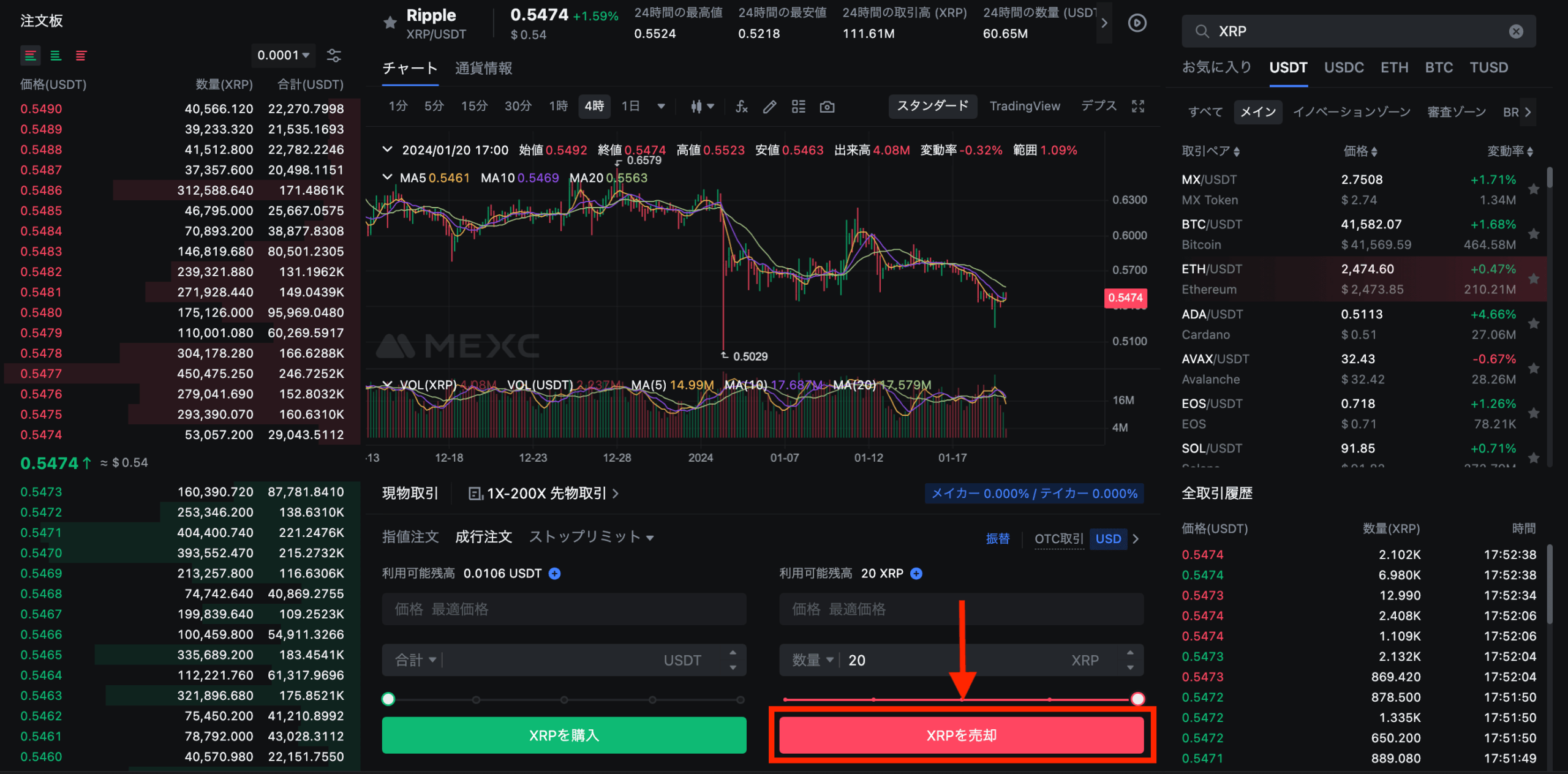Image resolution: width=1568 pixels, height=774 pixels.
Task: Set chart interval to 1分
Action: [x=398, y=107]
